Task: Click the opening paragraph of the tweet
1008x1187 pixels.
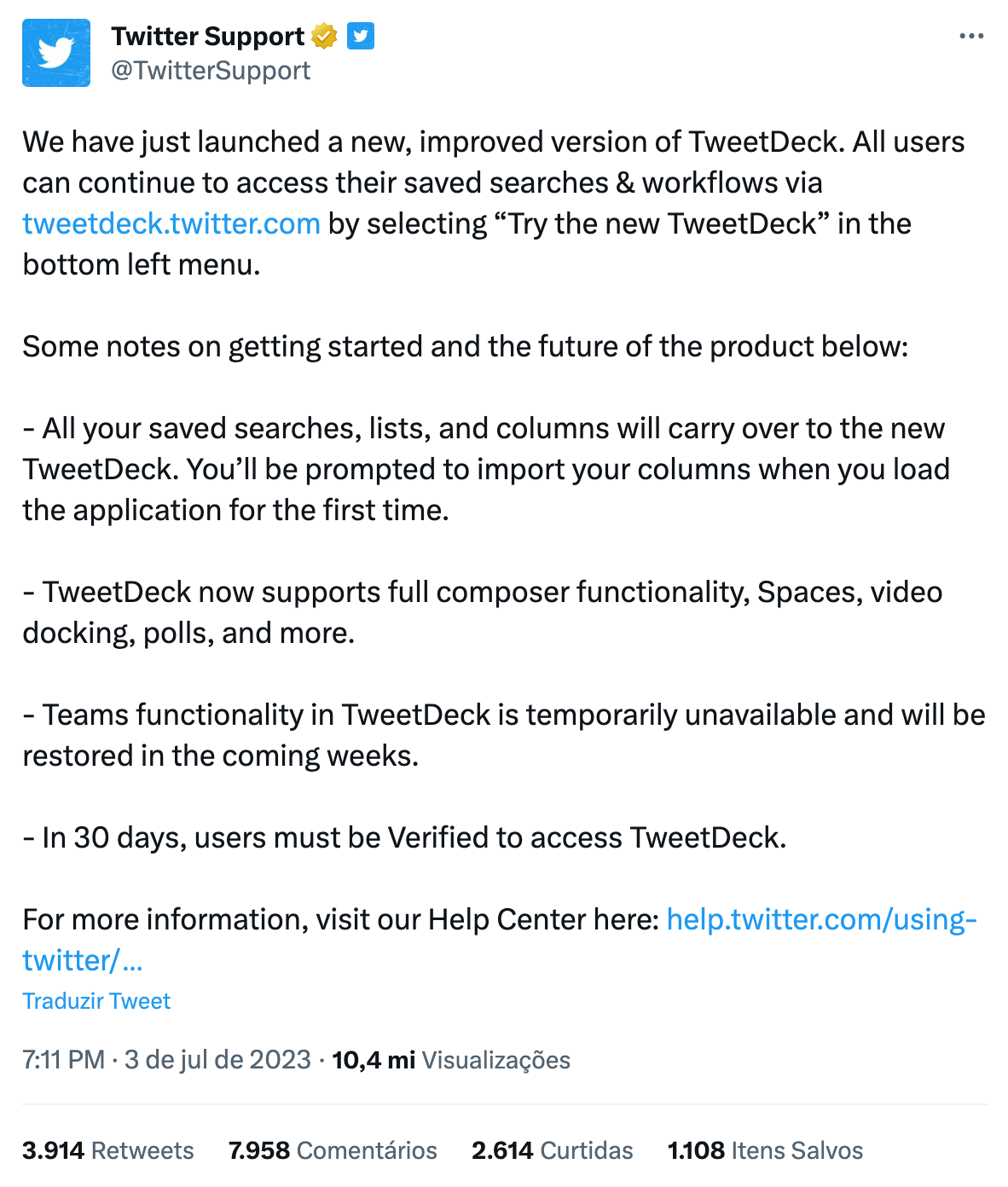Action: pyautogui.click(x=494, y=203)
